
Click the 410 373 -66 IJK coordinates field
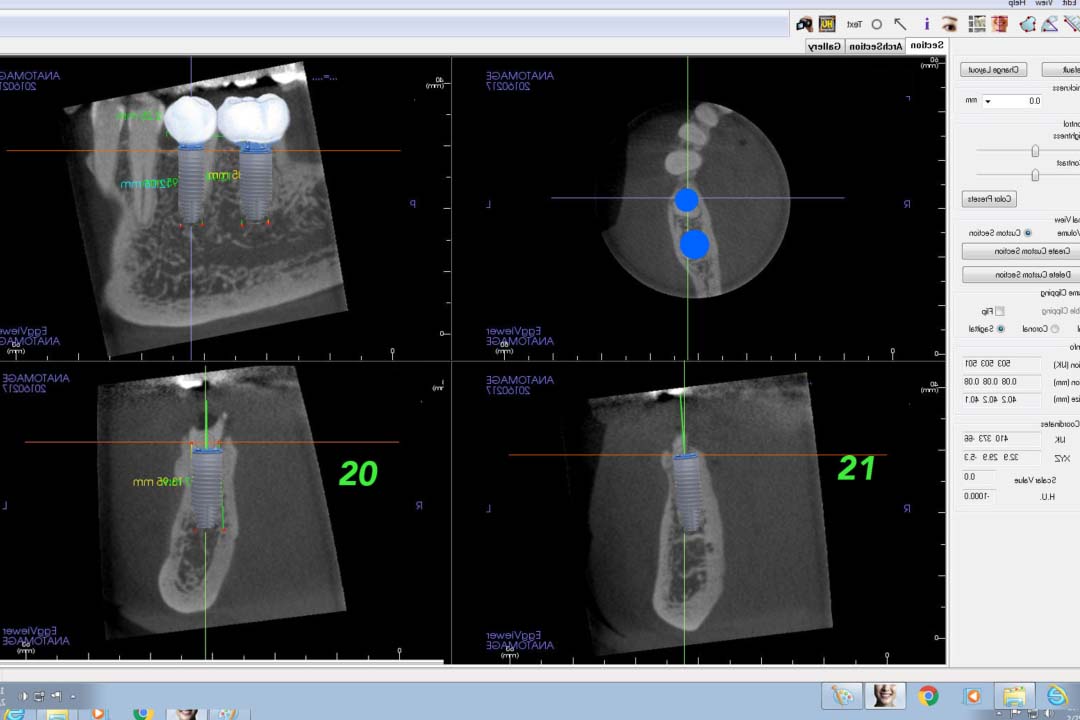coord(1002,439)
